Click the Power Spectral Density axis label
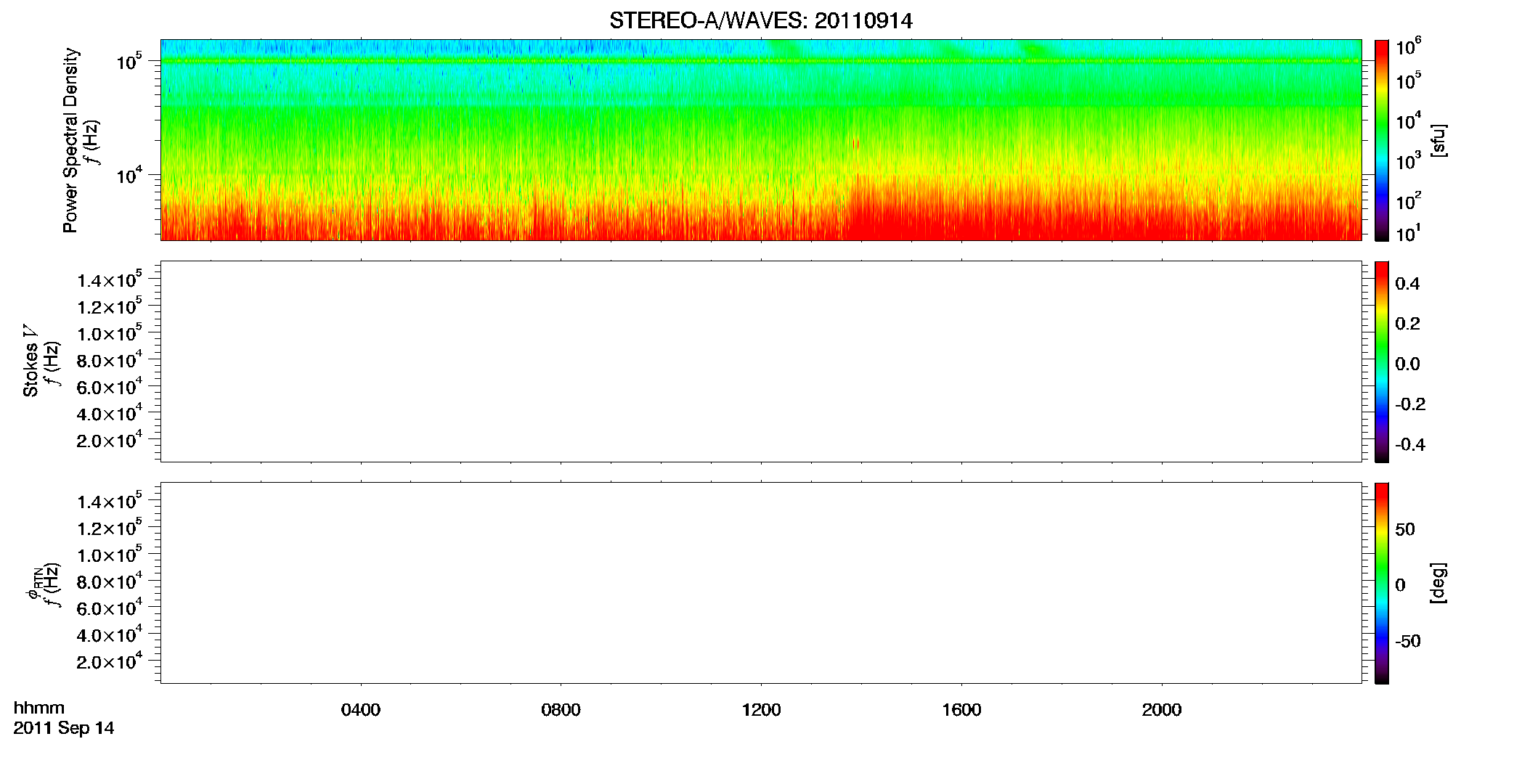The width and height of the screenshot is (1522, 784). (70, 140)
